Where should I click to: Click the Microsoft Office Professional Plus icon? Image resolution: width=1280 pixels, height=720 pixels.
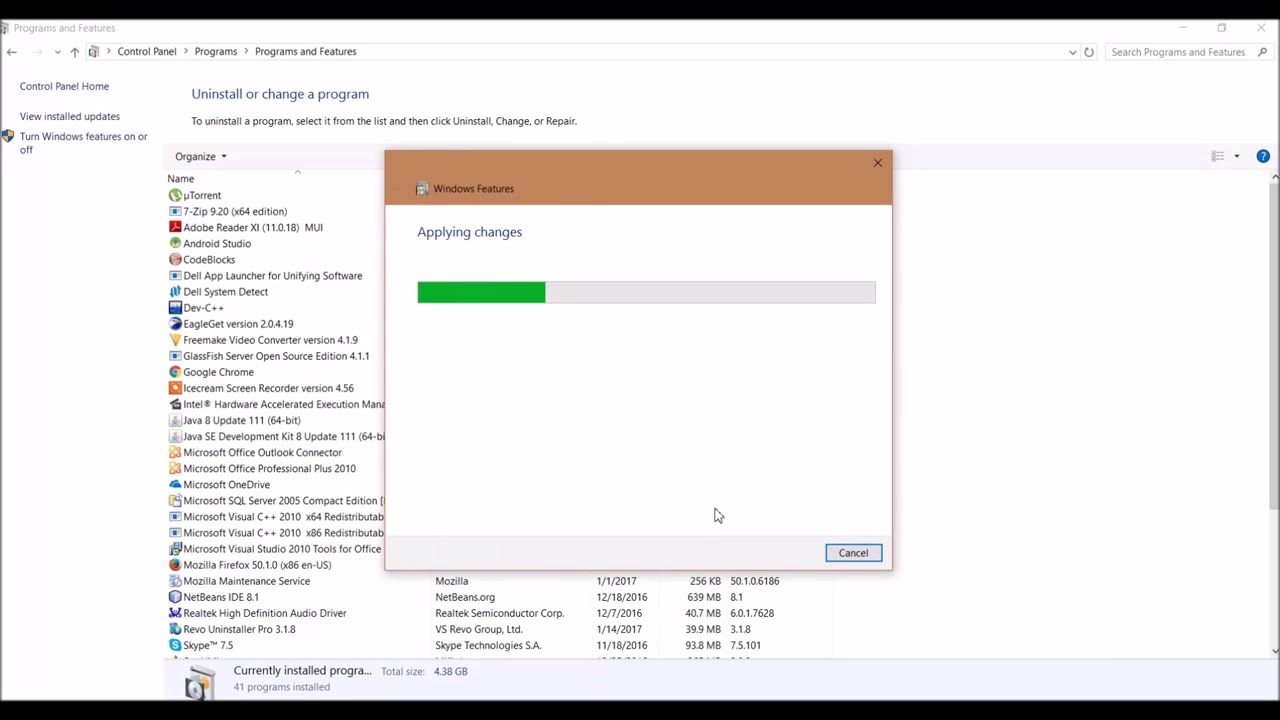[x=175, y=468]
